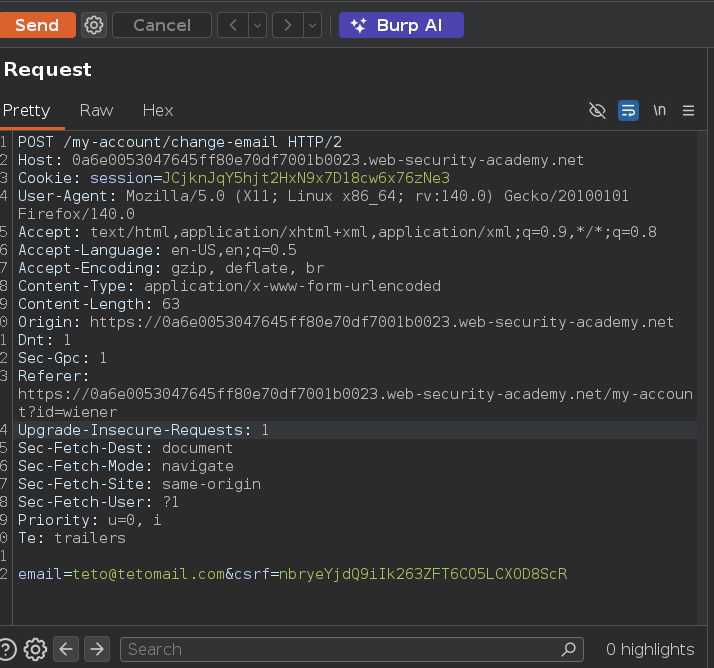The image size is (714, 668).
Task: Click the Sec-Fetch-User: ?1 line
Action: tap(98, 502)
